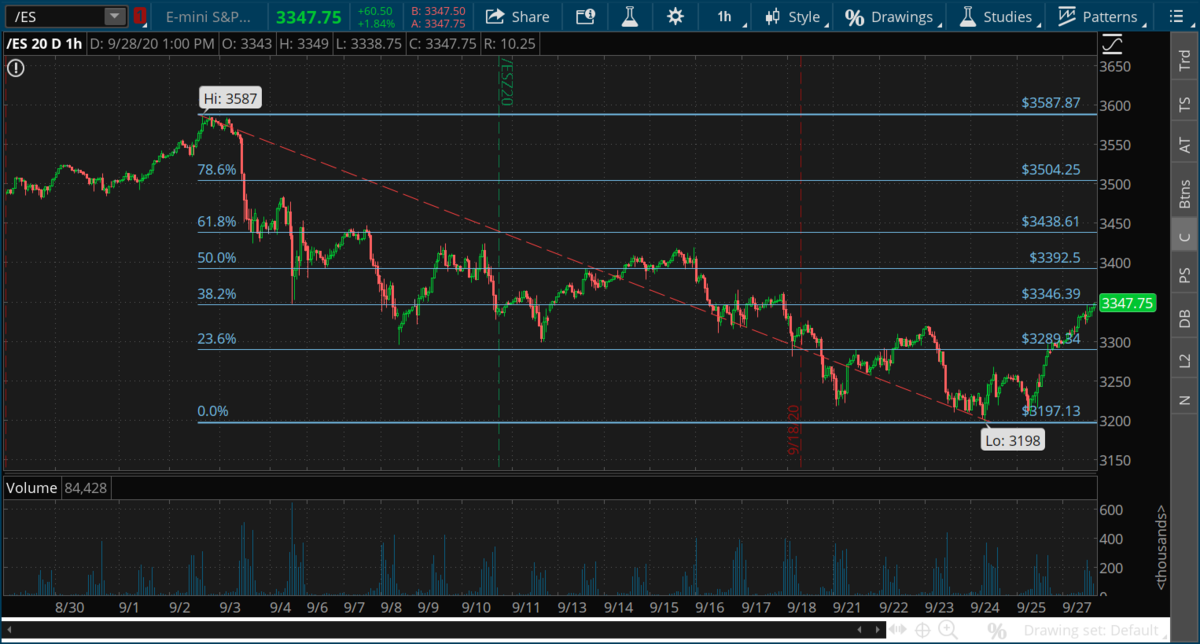This screenshot has height=644, width=1200.
Task: Open the Style dropdown menu
Action: point(794,17)
